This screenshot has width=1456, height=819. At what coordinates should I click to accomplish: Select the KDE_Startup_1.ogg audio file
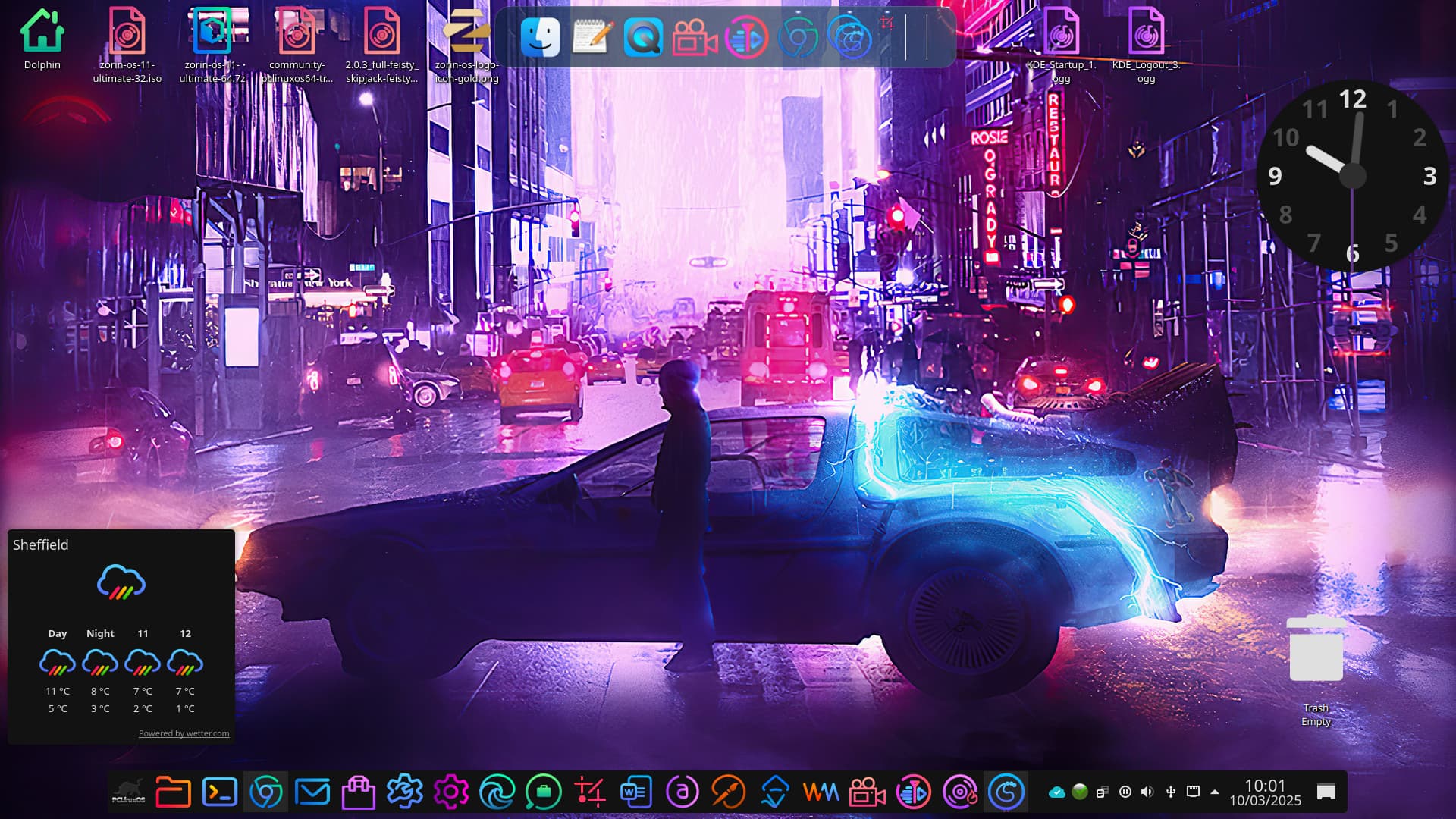click(x=1061, y=45)
